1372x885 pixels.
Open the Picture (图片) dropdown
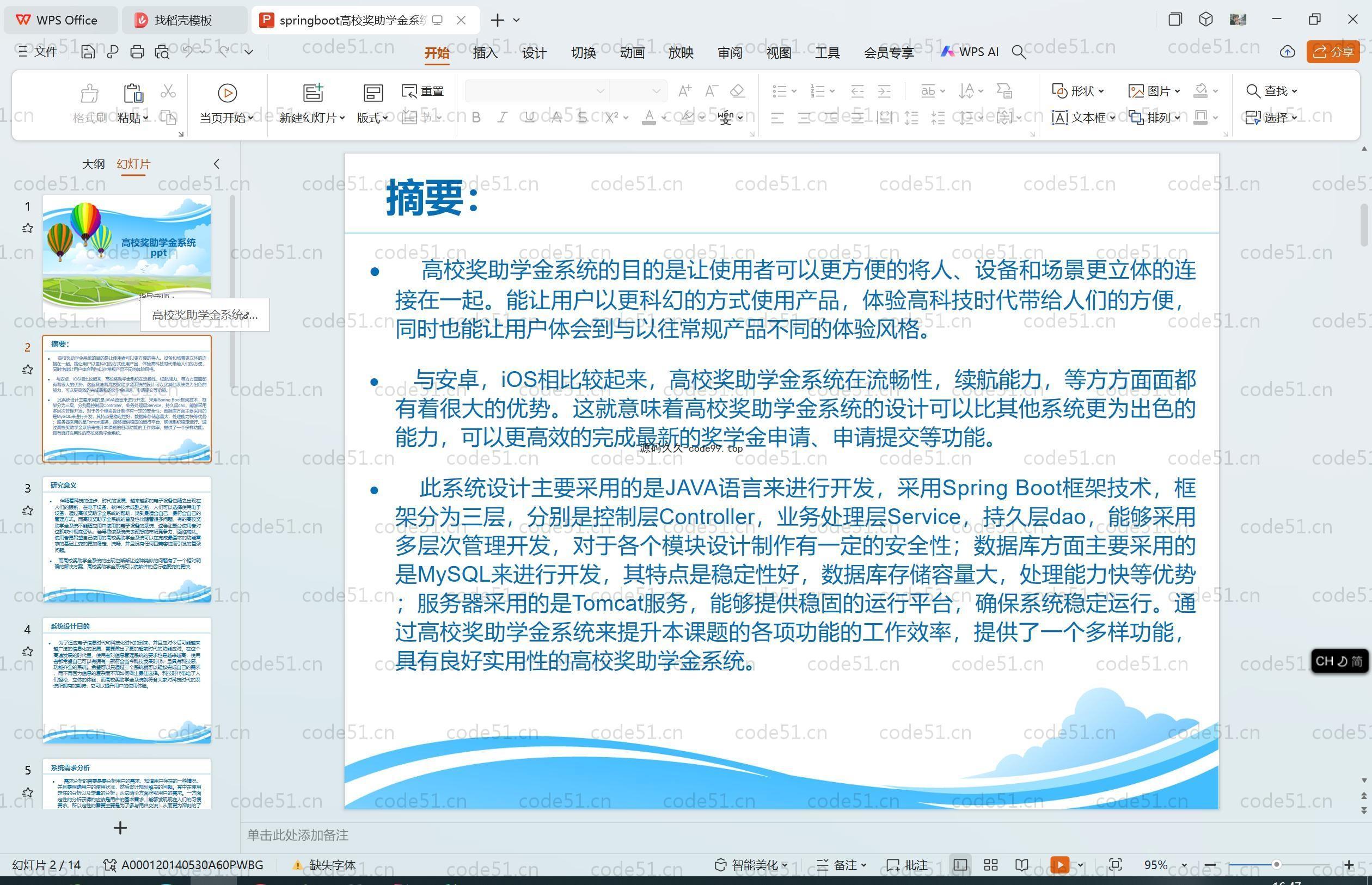click(x=1154, y=91)
